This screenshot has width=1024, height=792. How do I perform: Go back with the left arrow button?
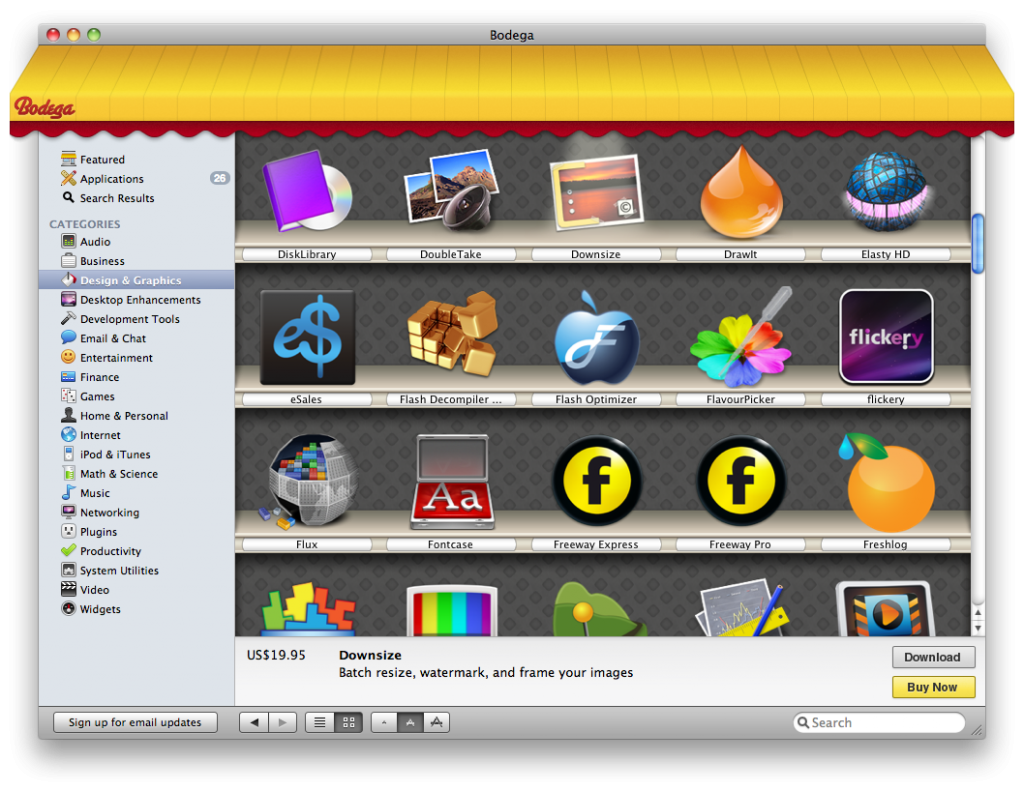click(x=254, y=722)
